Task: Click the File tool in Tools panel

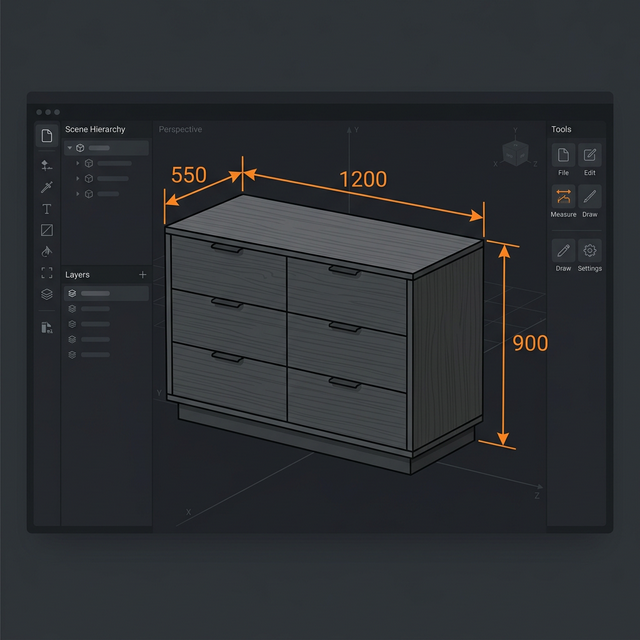Action: 563,155
